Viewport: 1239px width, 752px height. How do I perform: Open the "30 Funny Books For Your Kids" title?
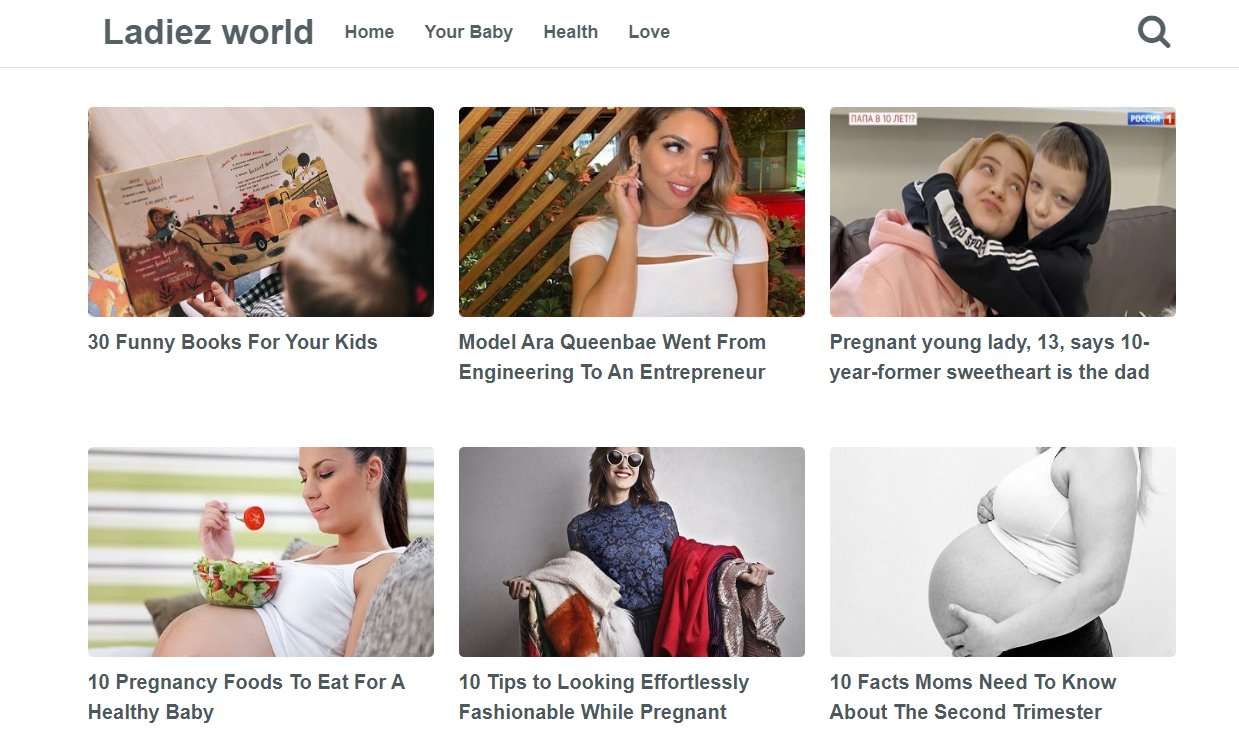tap(232, 342)
